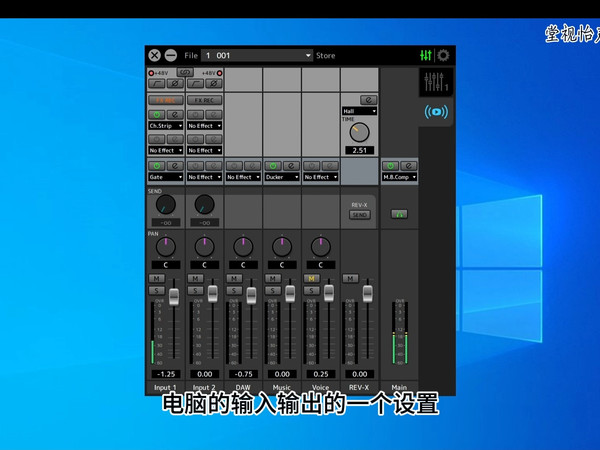The image size is (600, 450).
Task: Toggle the Gate effect power button
Action: (157, 166)
